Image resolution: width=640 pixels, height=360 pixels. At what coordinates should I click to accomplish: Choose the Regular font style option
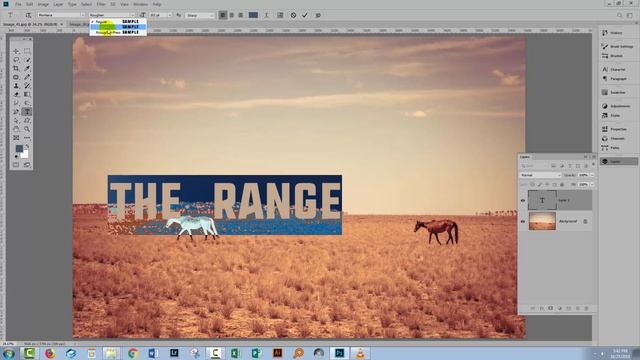[118, 21]
